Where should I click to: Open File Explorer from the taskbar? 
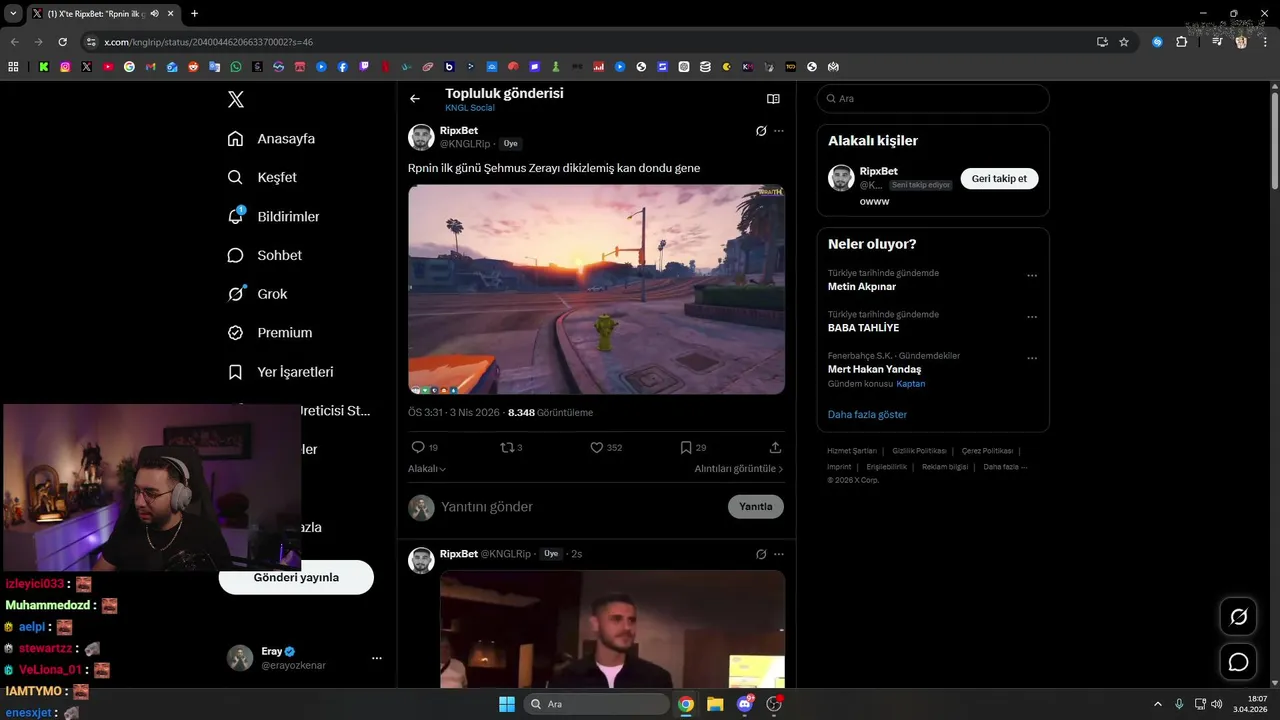pos(715,704)
